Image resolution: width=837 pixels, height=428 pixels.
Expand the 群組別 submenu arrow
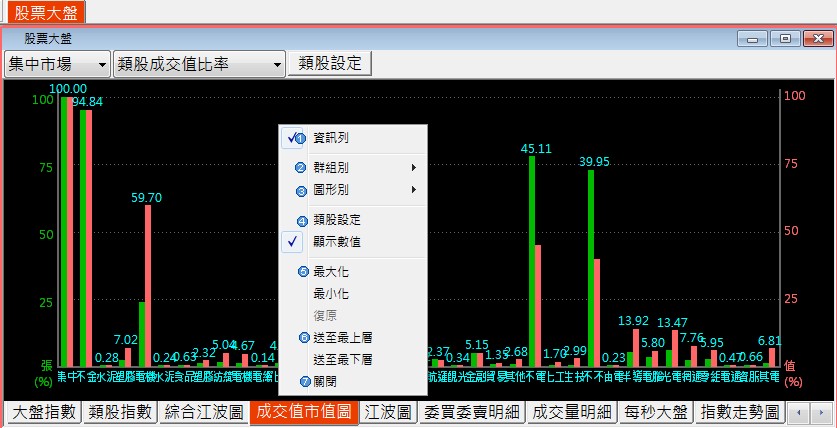pos(413,167)
